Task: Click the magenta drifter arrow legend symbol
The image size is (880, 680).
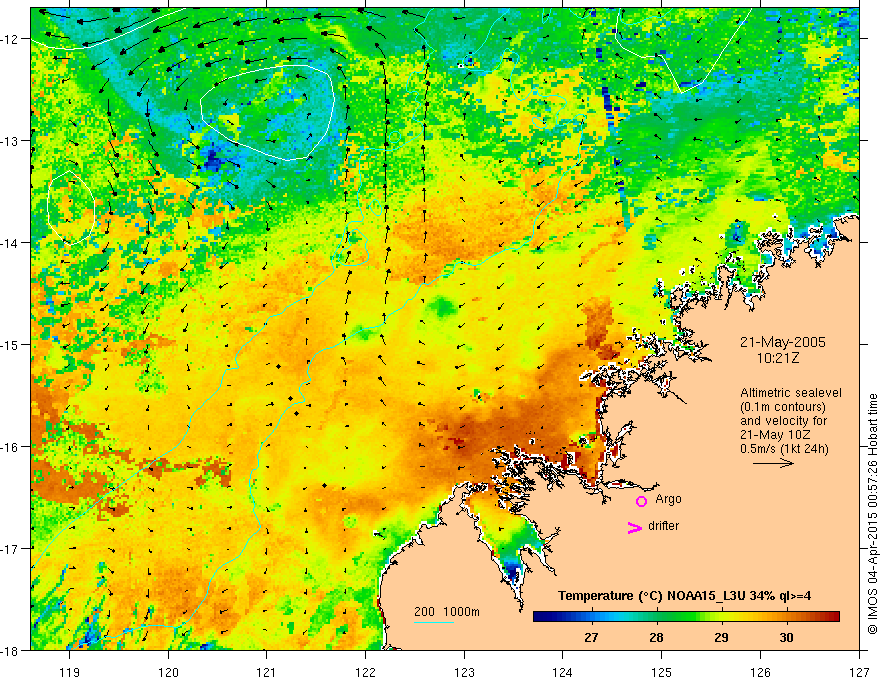Action: coord(635,527)
